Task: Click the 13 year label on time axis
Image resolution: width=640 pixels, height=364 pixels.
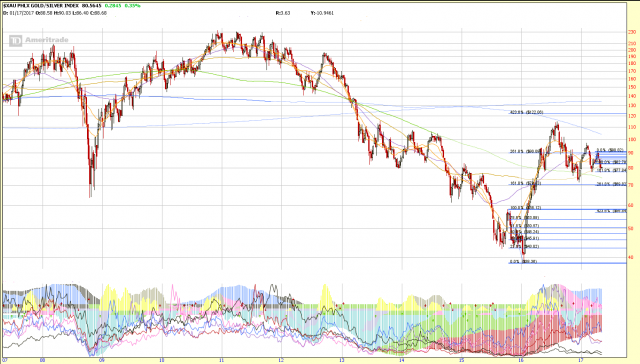Action: (342, 360)
